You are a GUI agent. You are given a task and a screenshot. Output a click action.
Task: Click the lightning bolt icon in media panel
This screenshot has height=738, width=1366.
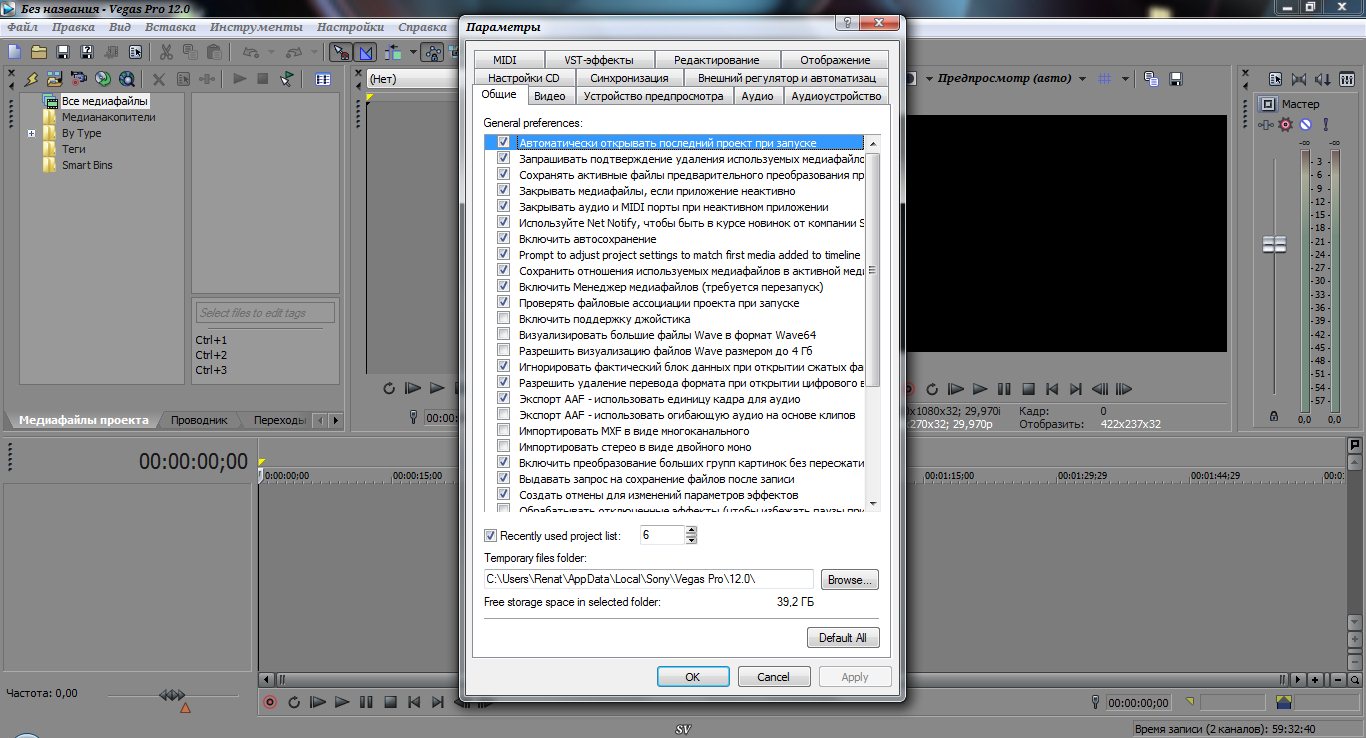(x=31, y=79)
